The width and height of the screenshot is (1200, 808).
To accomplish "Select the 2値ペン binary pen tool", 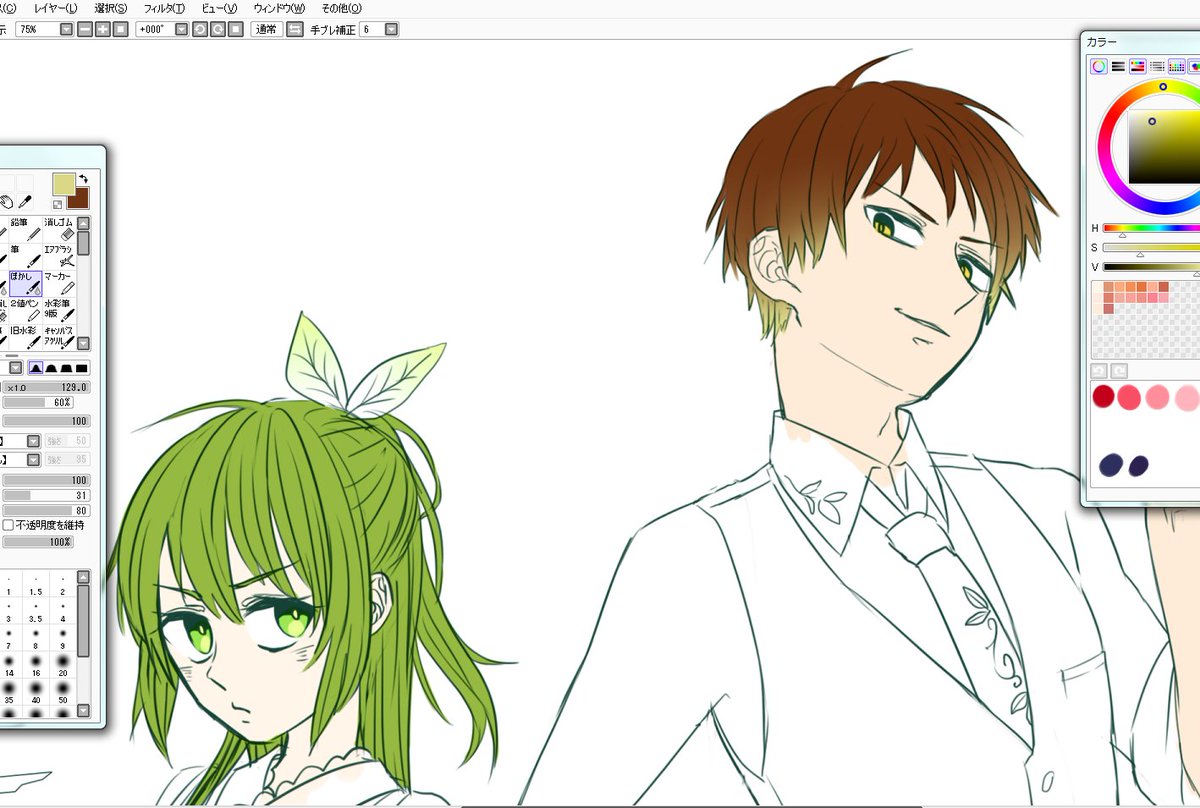I will 26,309.
